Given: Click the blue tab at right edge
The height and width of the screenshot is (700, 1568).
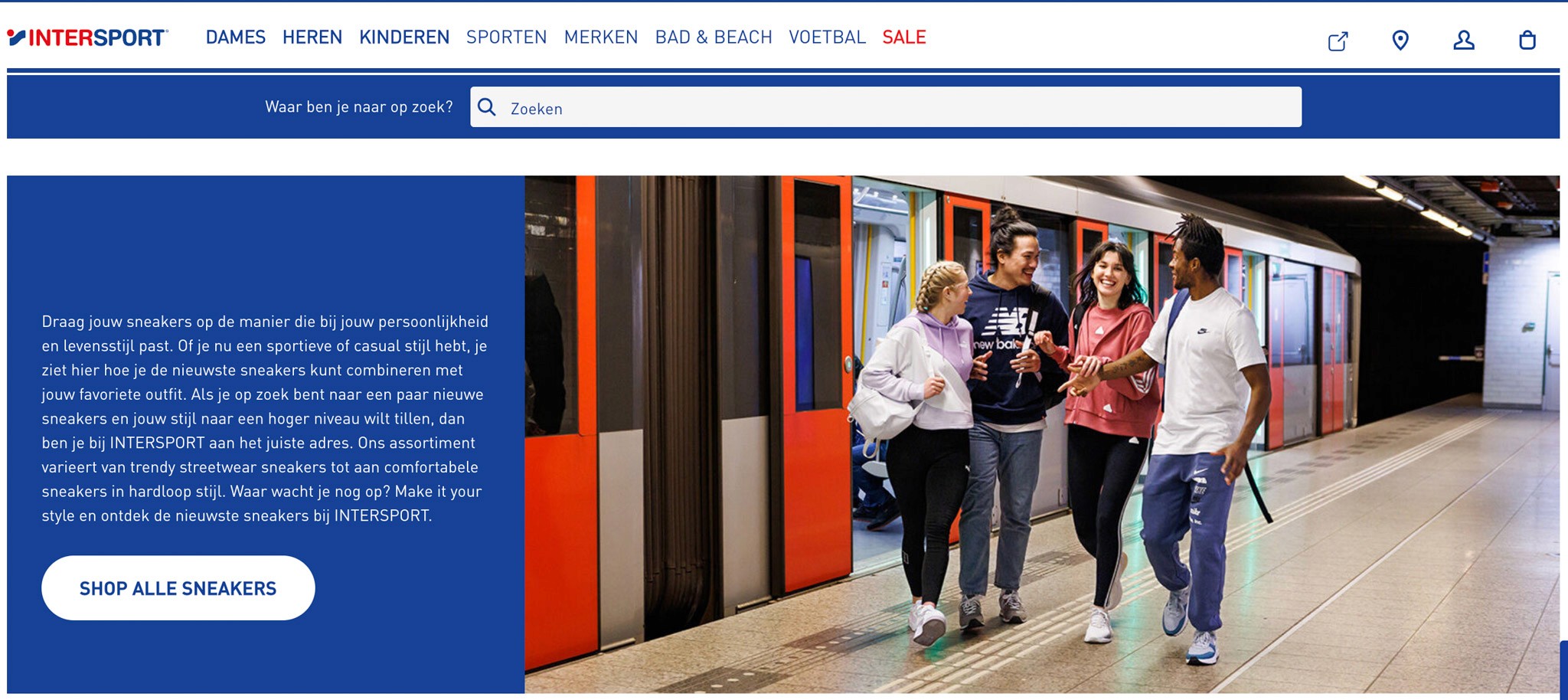Looking at the screenshot, I should click(1563, 670).
